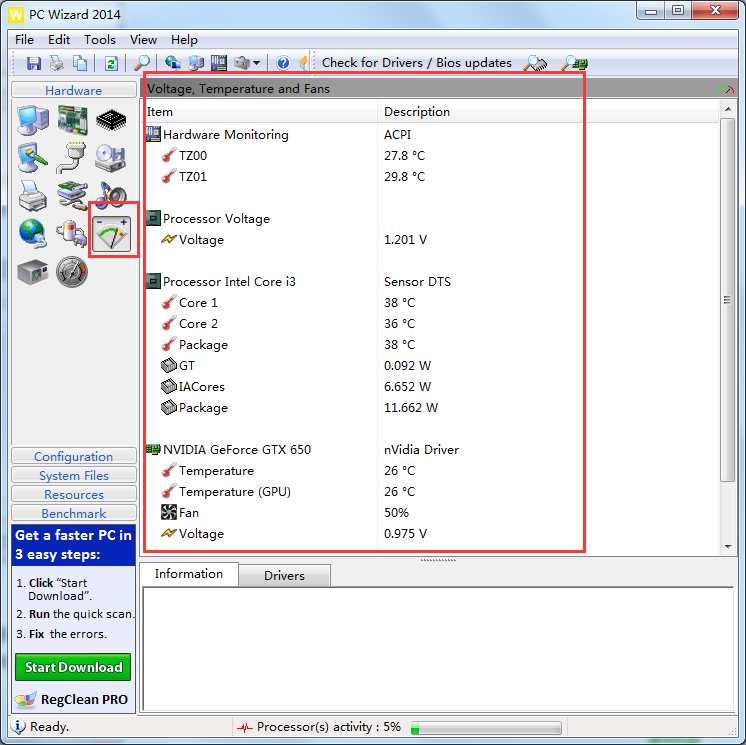Select the round speedometer overclocking icon
This screenshot has width=746, height=745.
point(72,272)
